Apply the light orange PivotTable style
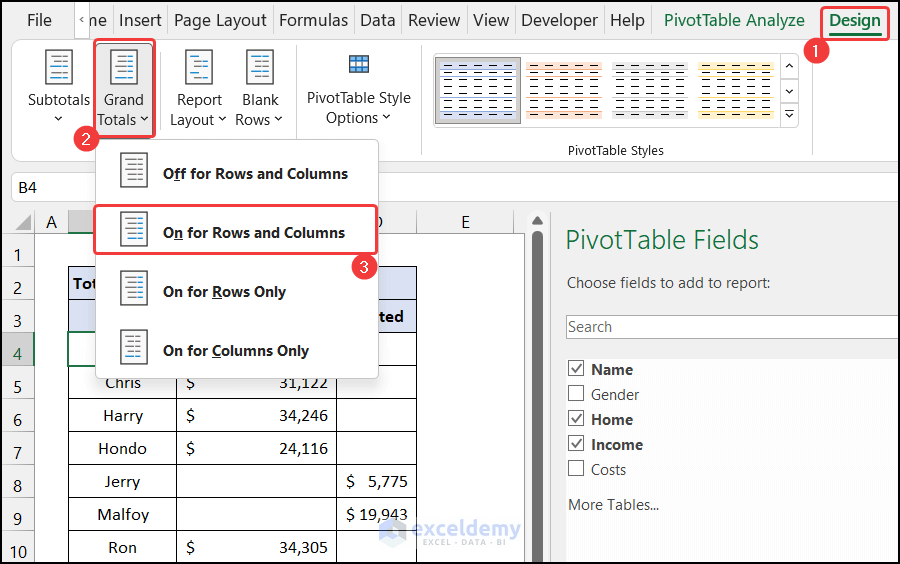The width and height of the screenshot is (900, 564). (563, 91)
